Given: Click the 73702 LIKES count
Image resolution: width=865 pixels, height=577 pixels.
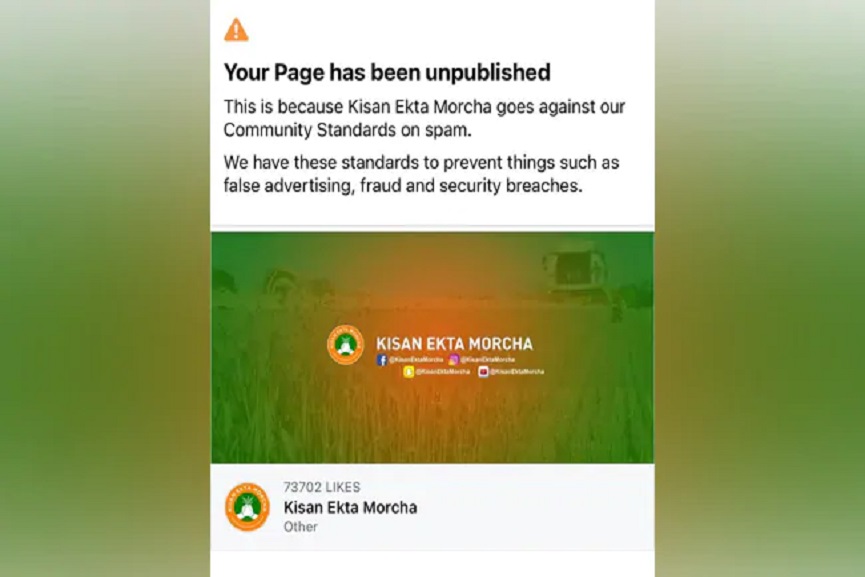Looking at the screenshot, I should tap(322, 487).
